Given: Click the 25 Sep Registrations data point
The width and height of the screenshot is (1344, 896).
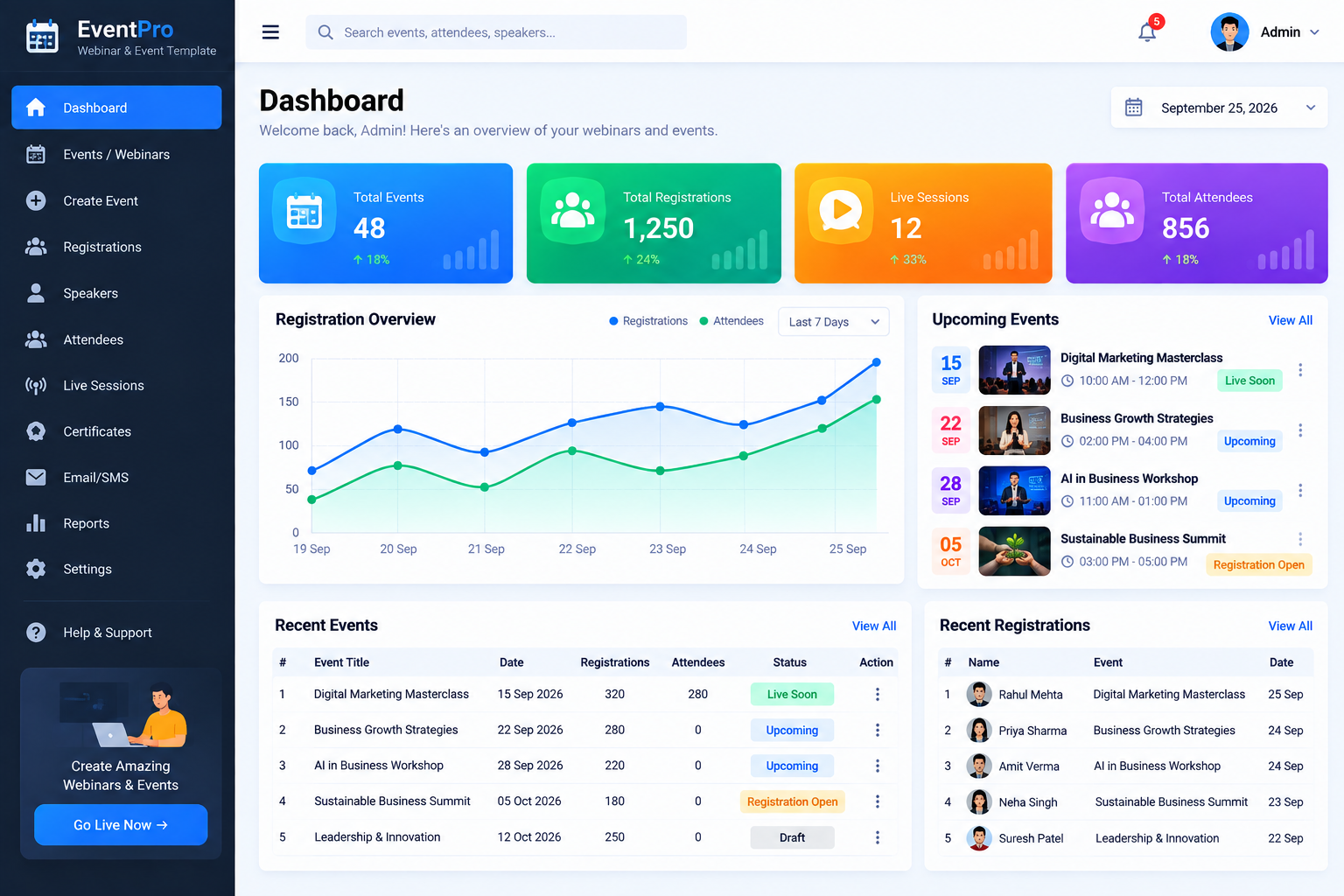Looking at the screenshot, I should tap(876, 362).
